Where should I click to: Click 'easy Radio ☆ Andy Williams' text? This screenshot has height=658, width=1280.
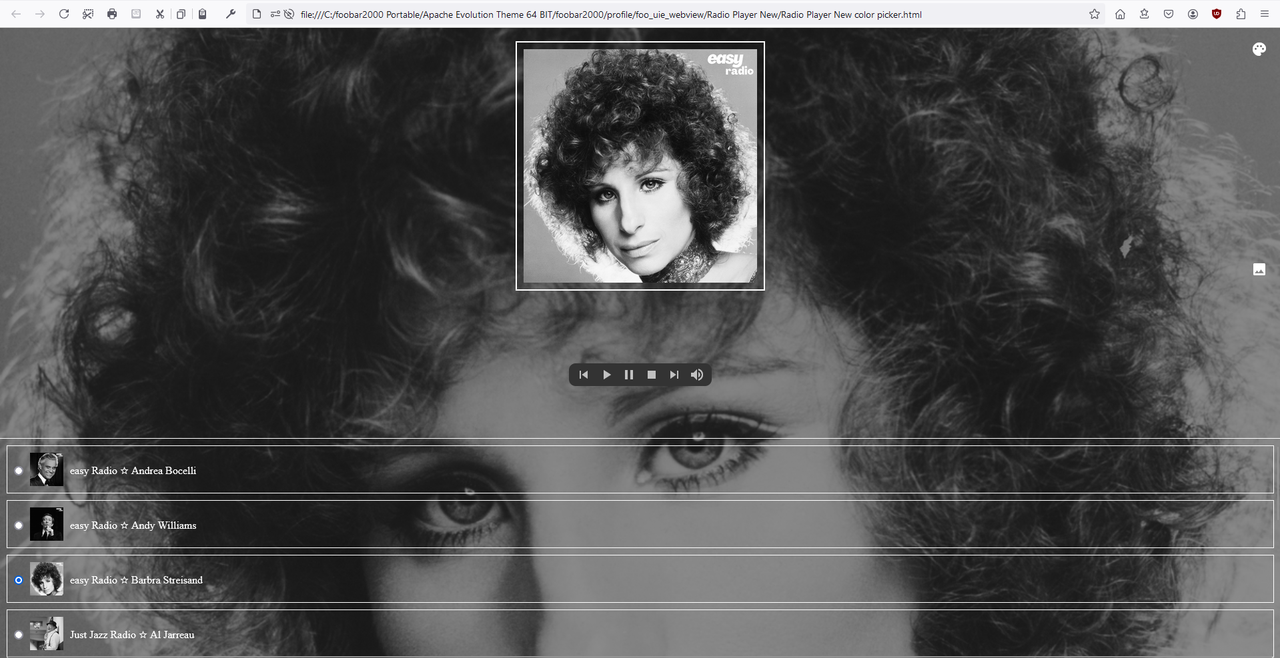click(x=133, y=526)
